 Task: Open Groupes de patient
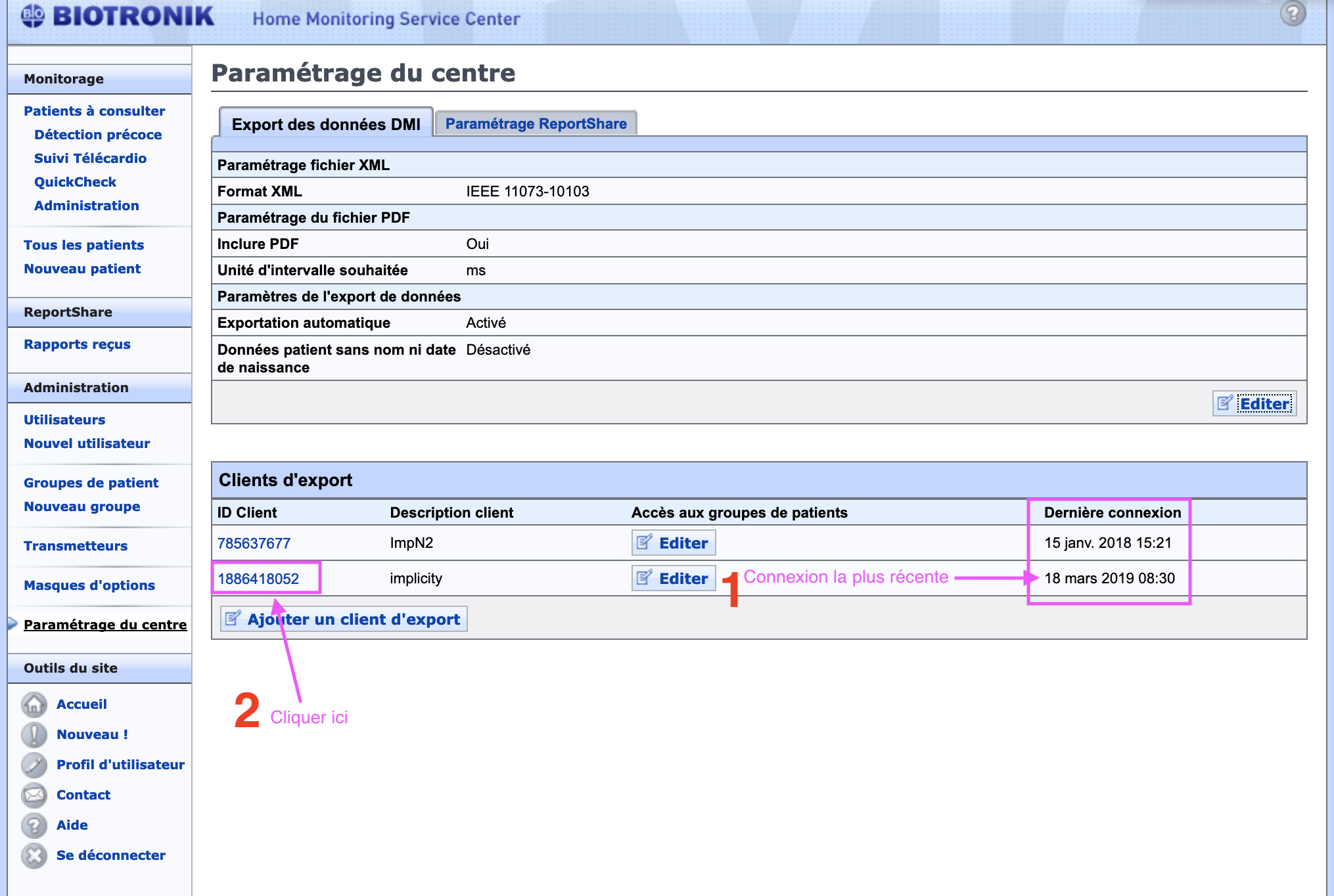[91, 483]
